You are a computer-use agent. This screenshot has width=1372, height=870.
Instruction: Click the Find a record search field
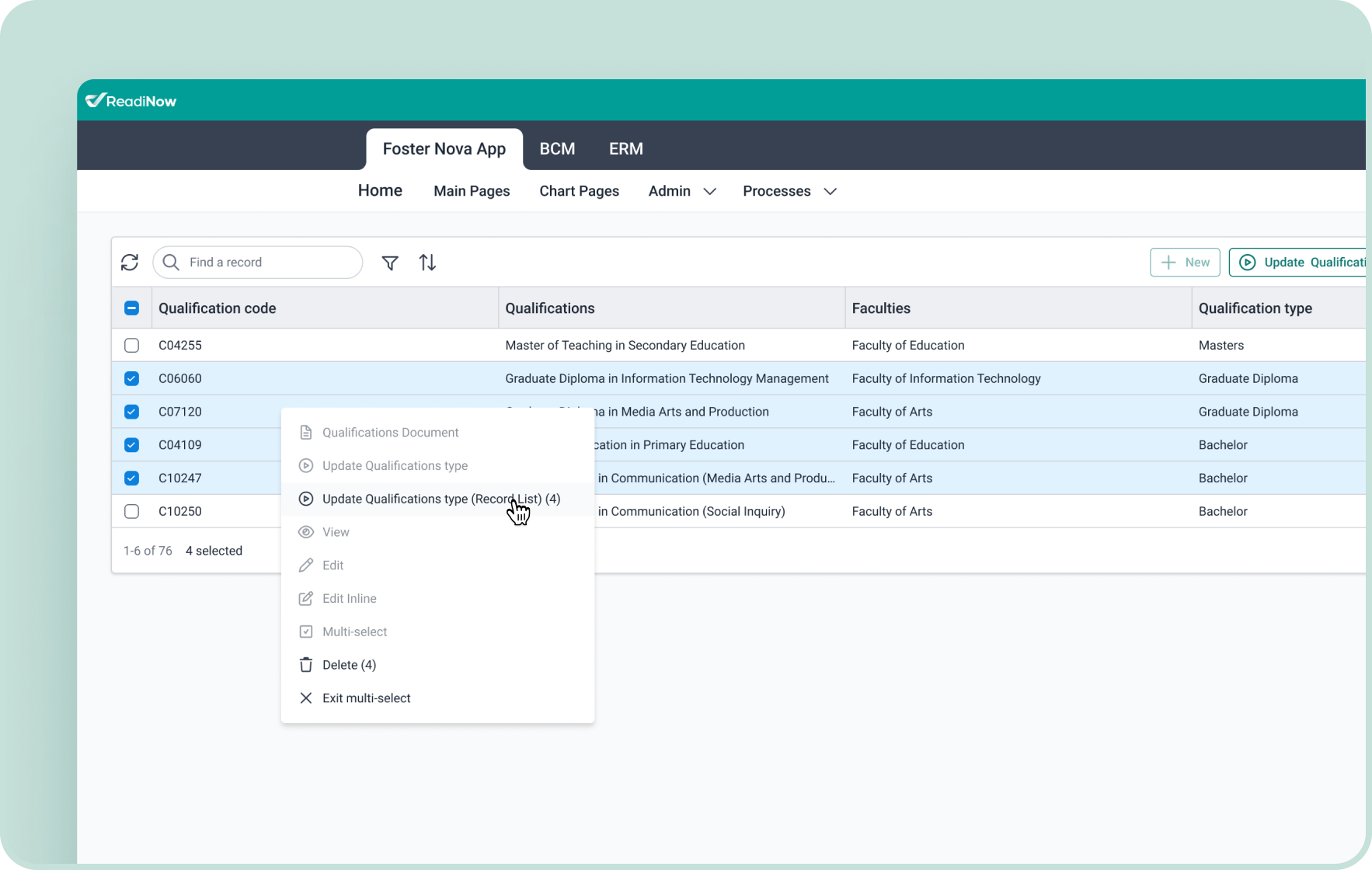click(x=256, y=263)
